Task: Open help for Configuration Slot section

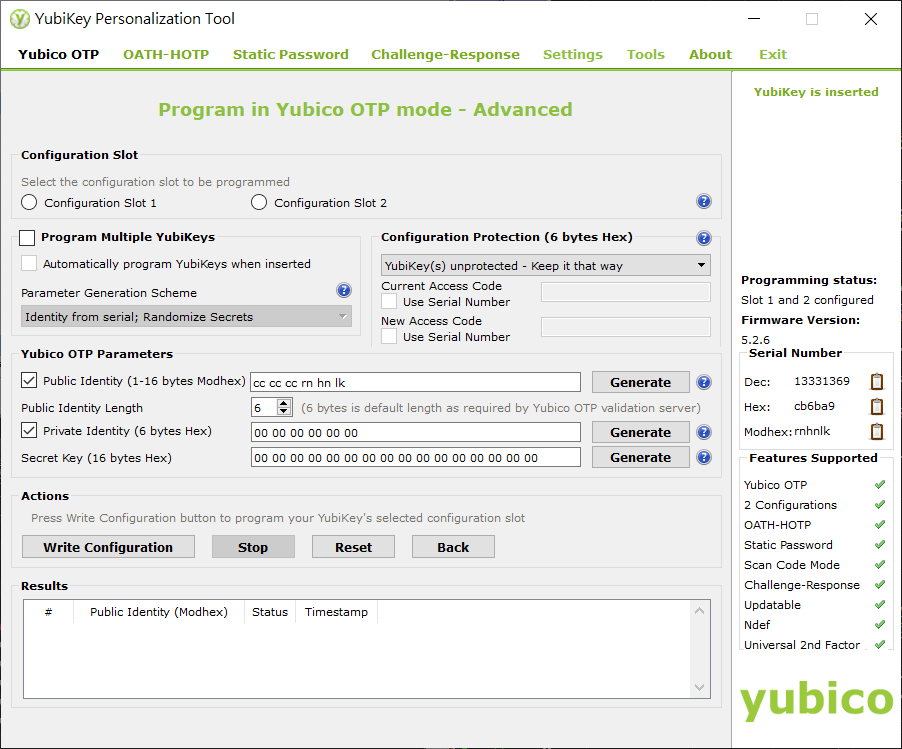Action: pos(704,201)
